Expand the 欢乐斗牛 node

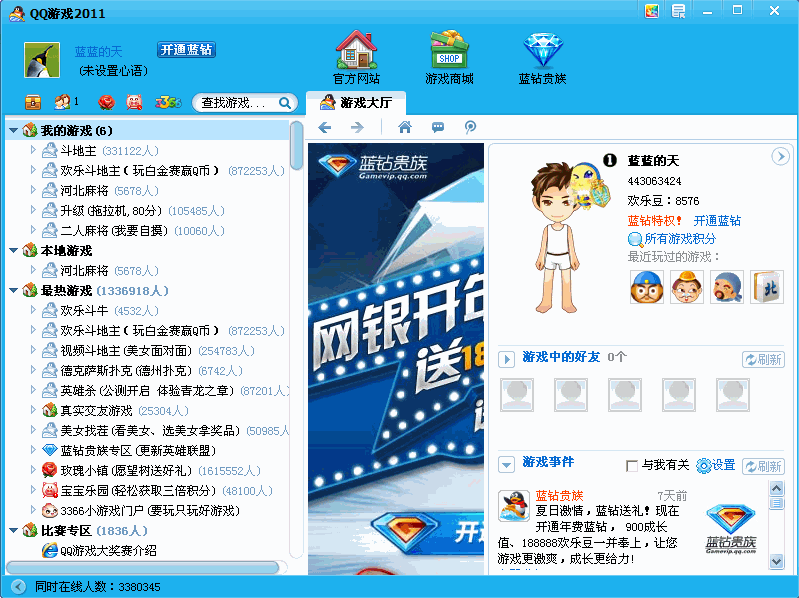coord(33,310)
